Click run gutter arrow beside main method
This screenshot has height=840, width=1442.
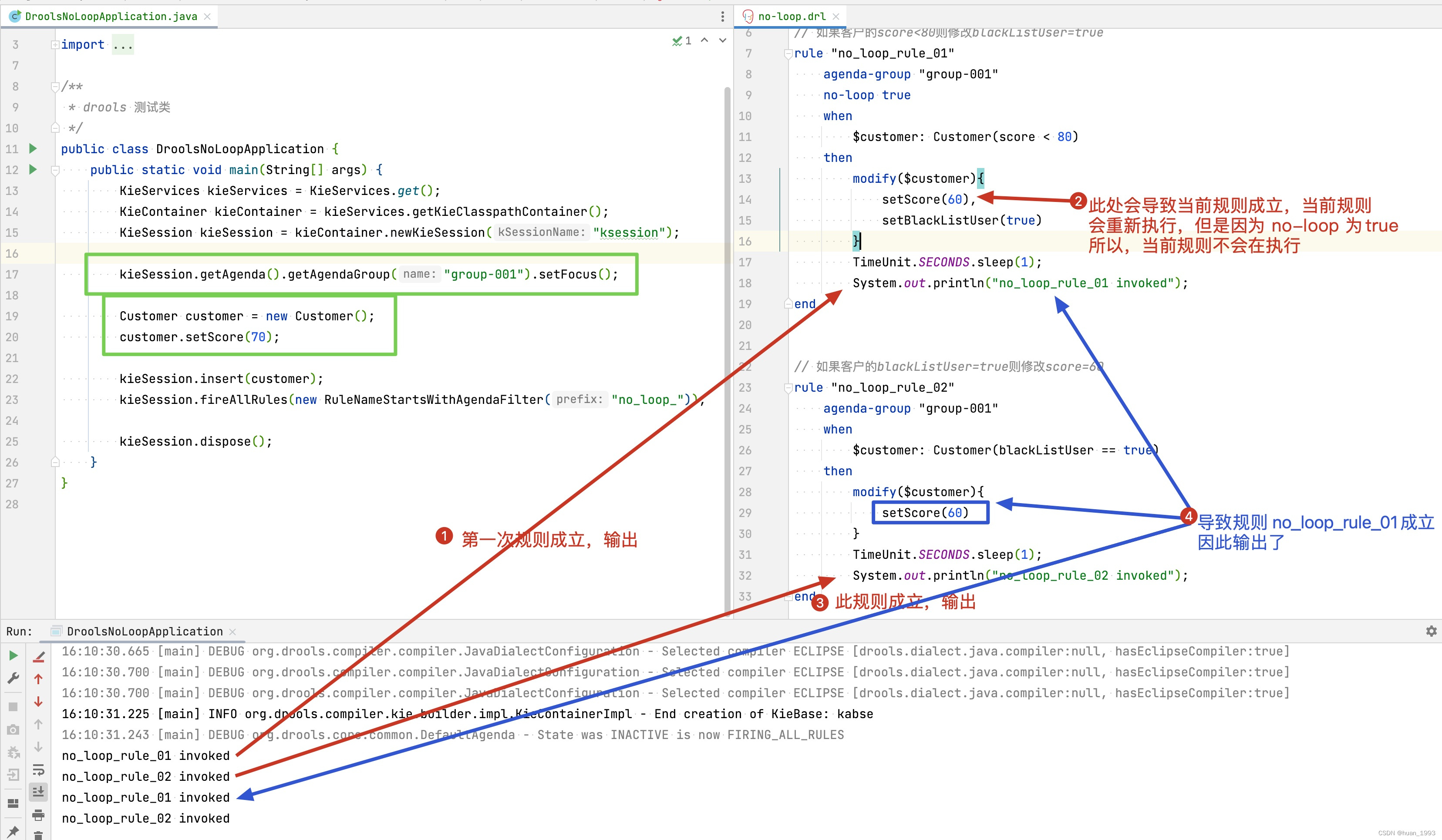33,169
